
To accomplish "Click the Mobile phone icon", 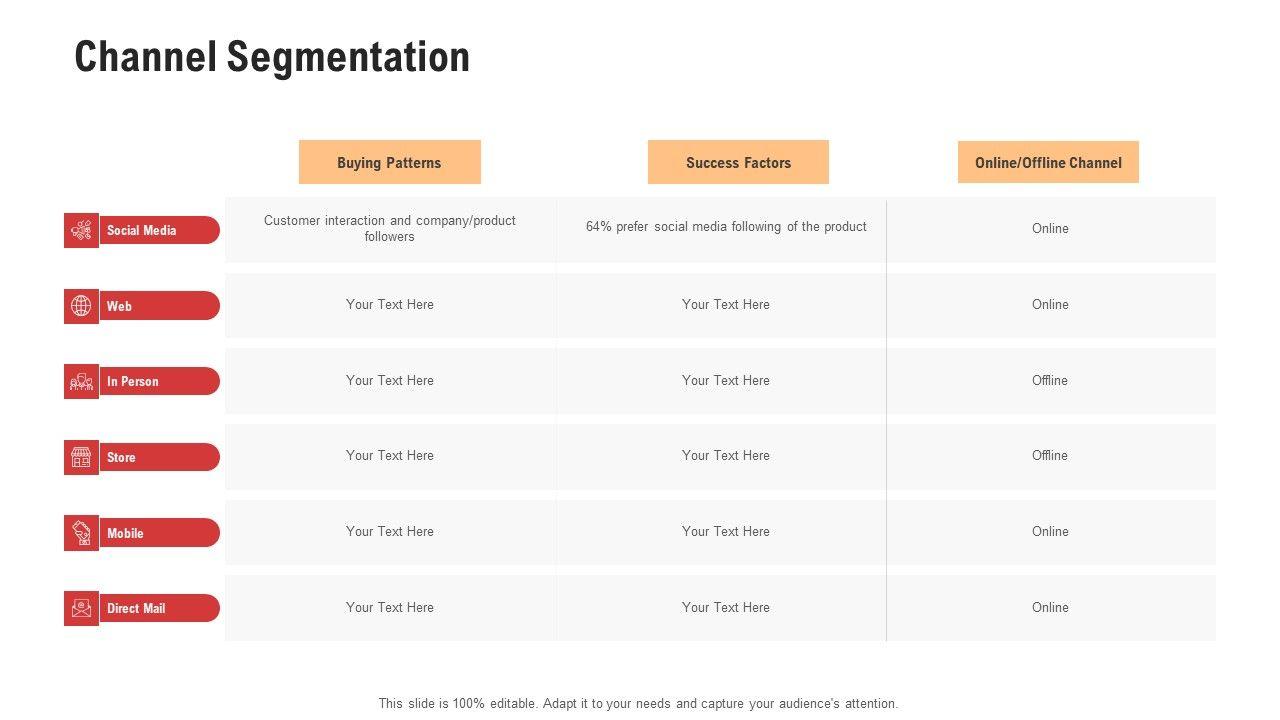I will (81, 533).
